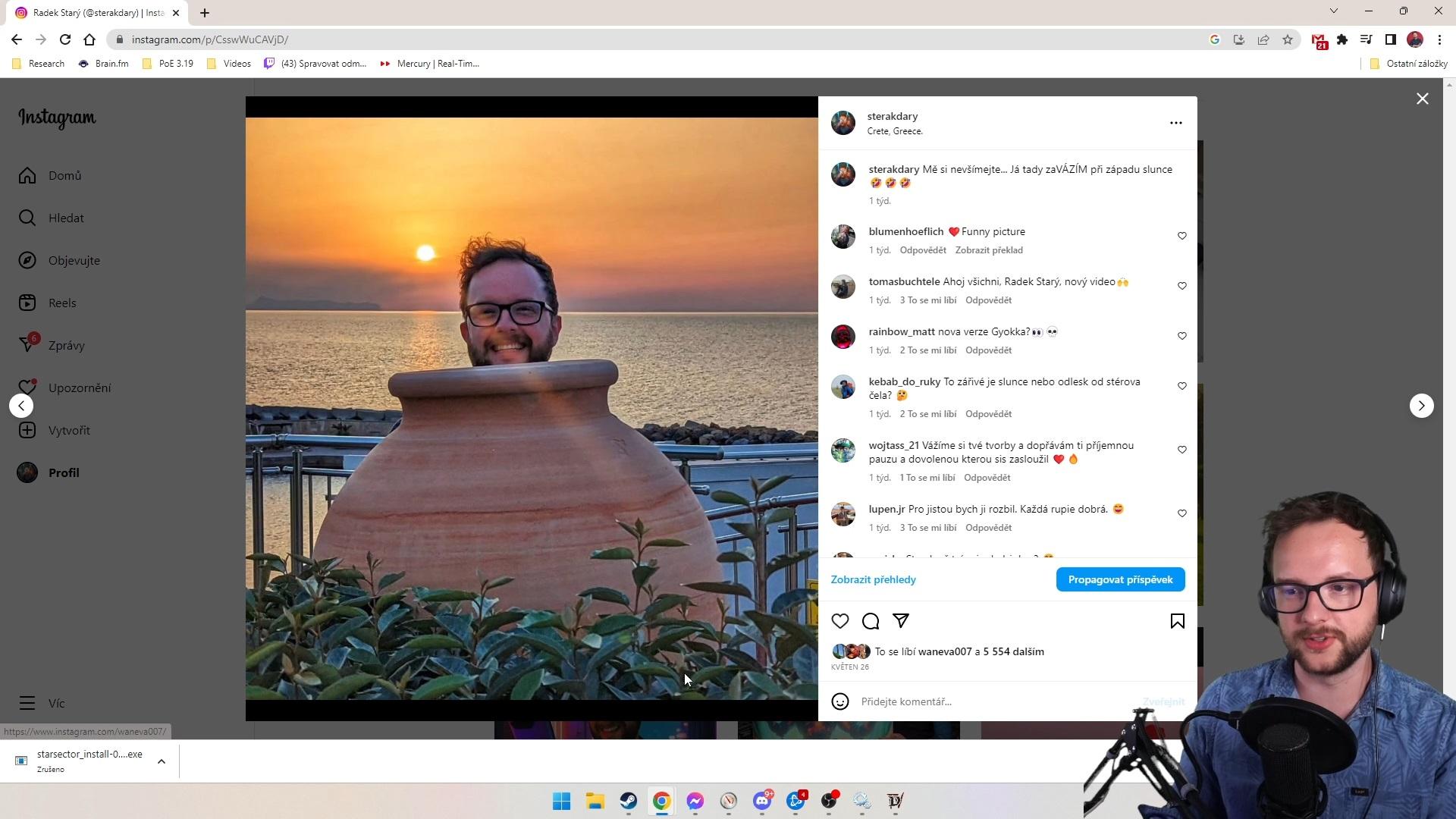Image resolution: width=1456 pixels, height=819 pixels.
Task: Open Profil in the sidebar
Action: pos(49,472)
